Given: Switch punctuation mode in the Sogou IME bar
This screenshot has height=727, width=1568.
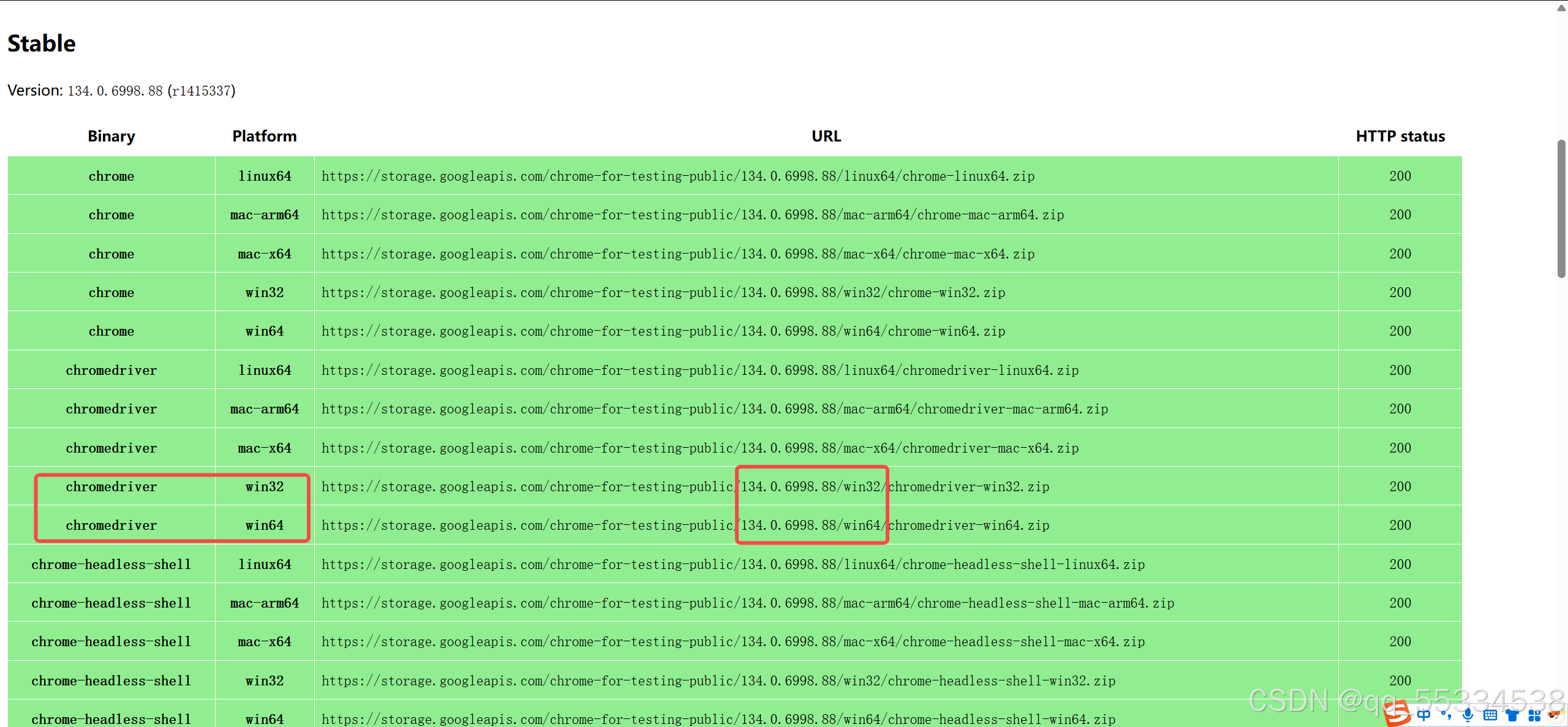Looking at the screenshot, I should [1446, 715].
